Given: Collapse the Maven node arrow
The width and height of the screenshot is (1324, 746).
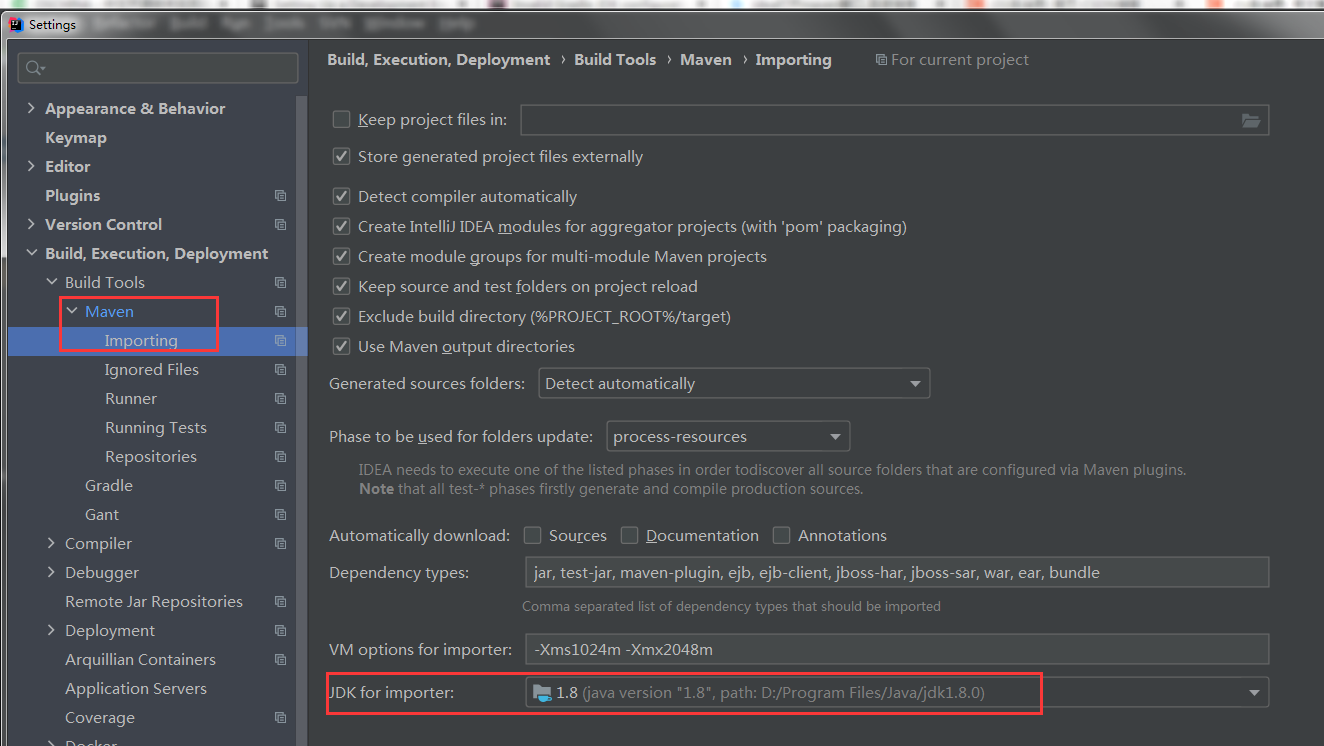Looking at the screenshot, I should point(71,311).
